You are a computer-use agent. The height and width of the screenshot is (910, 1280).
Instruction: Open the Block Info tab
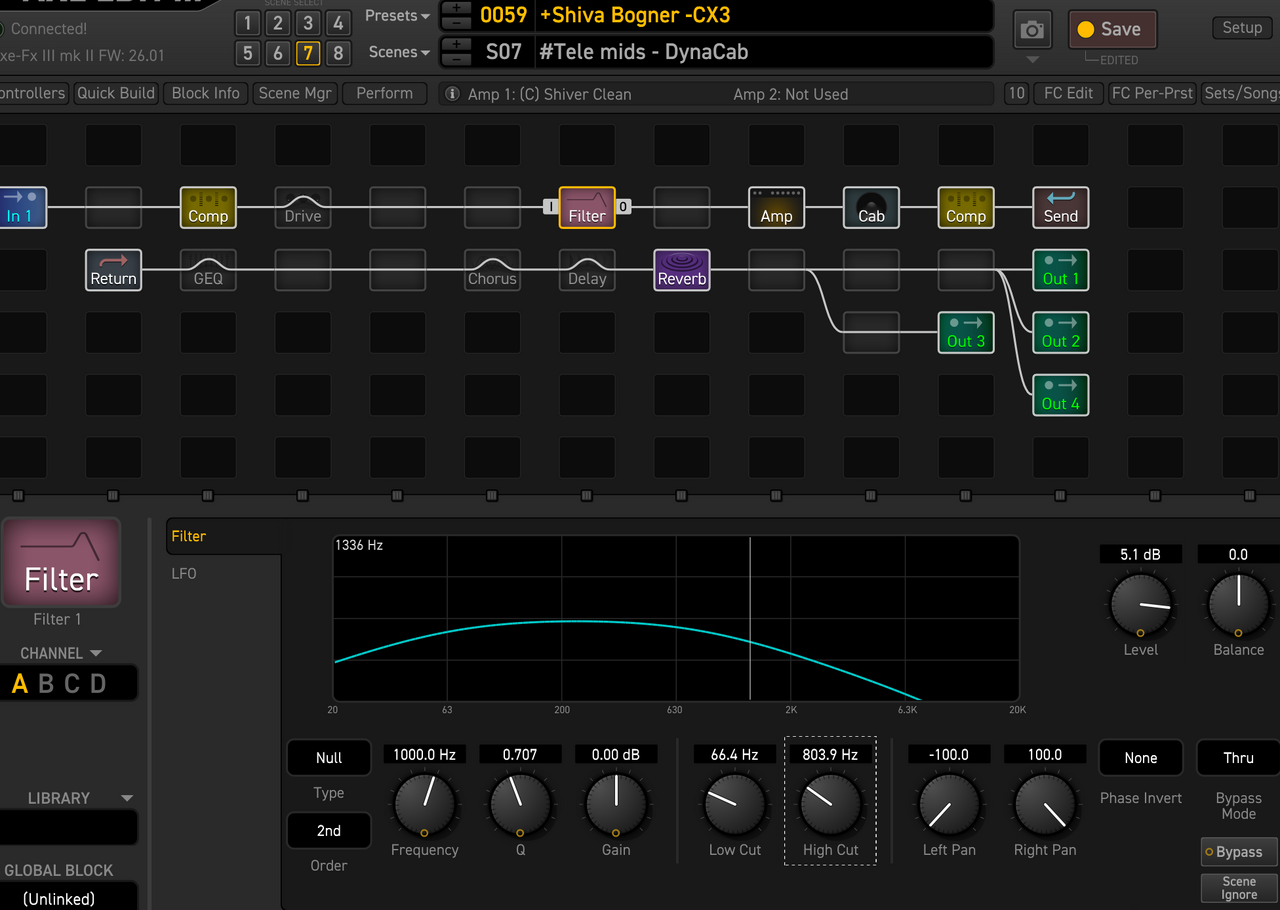tap(206, 93)
